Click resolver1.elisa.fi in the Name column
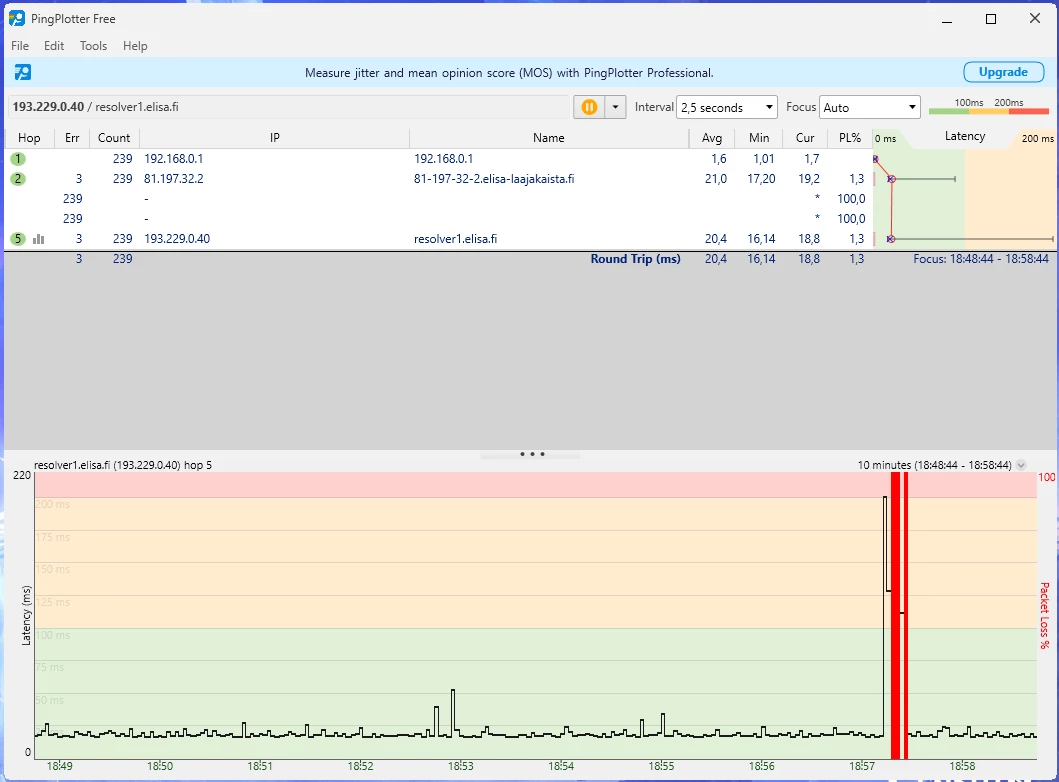Viewport: 1059px width, 782px height. pos(455,238)
